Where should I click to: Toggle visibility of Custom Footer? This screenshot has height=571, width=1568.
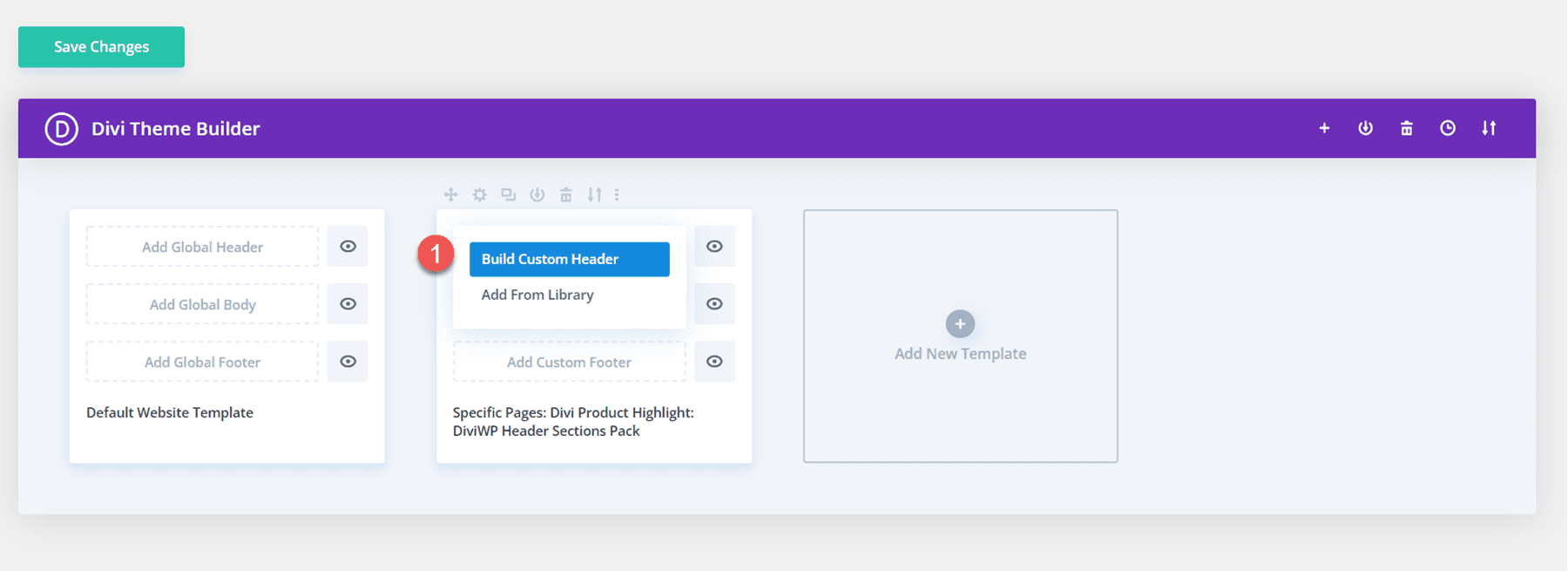714,362
